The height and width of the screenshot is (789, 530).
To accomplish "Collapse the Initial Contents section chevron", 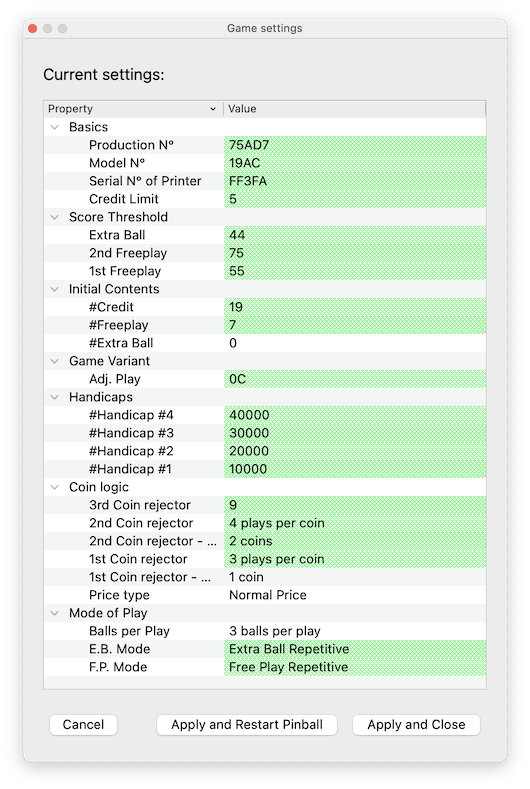I will [55, 289].
